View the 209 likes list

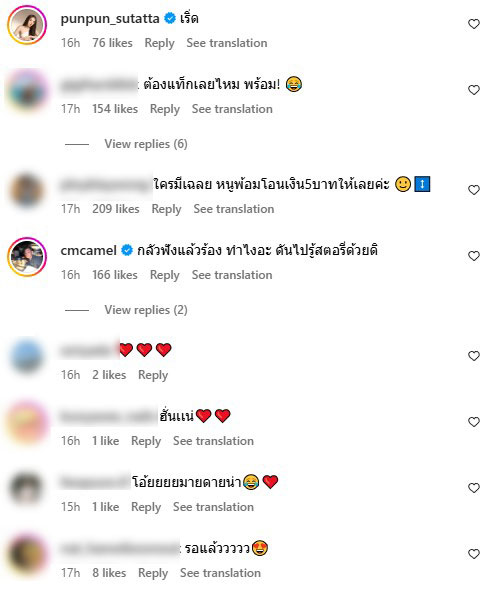(x=116, y=209)
